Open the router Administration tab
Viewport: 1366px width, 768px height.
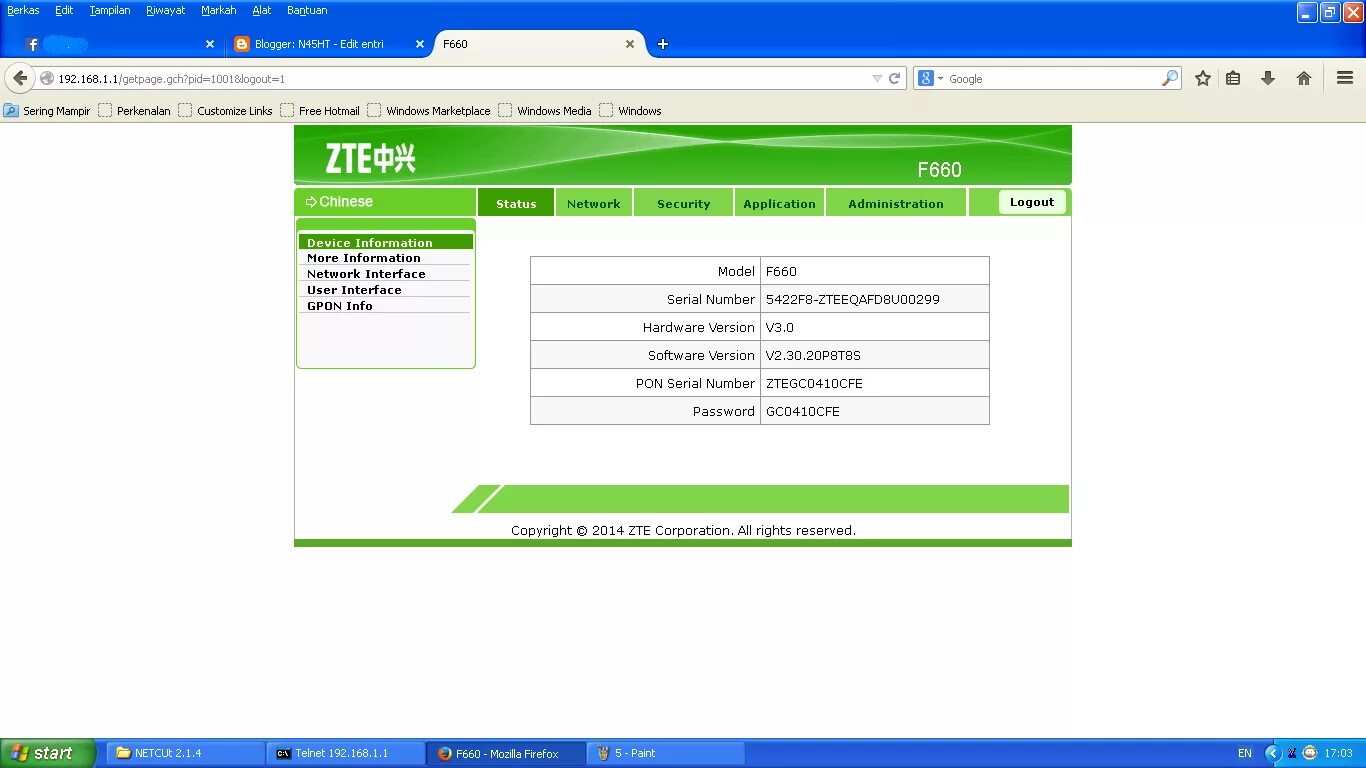[x=896, y=203]
